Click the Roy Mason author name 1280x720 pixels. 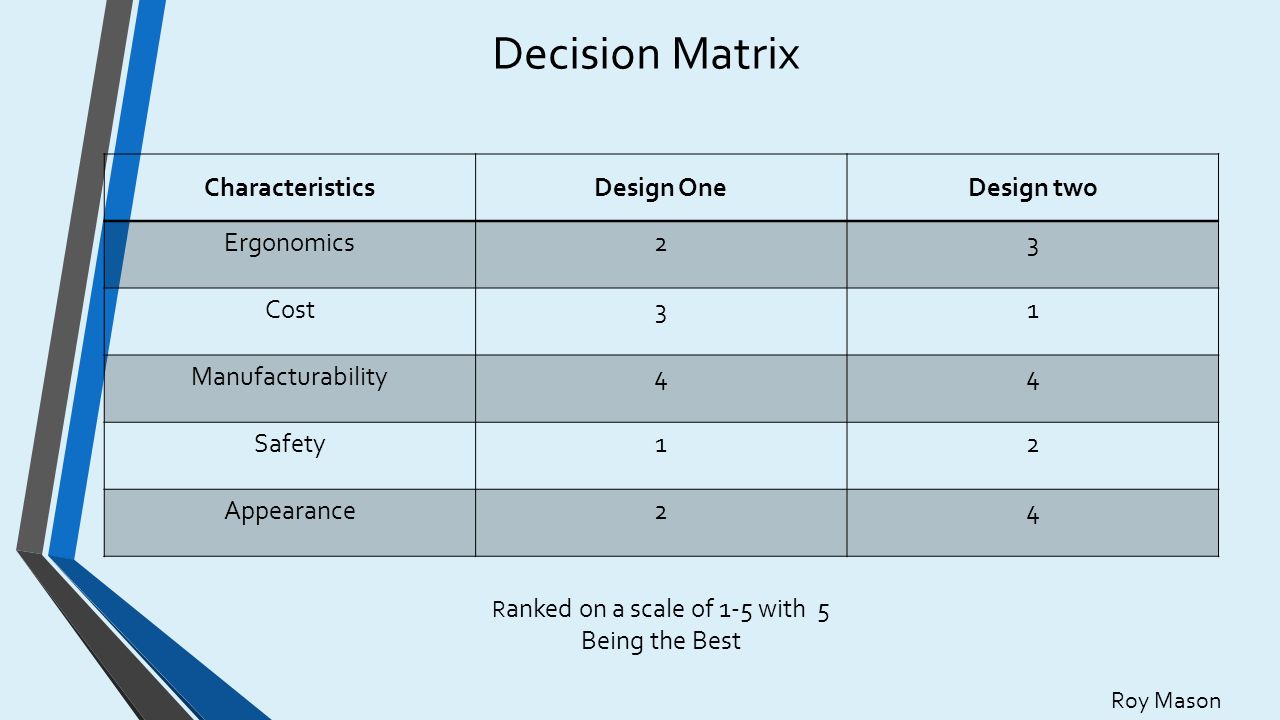(1166, 701)
